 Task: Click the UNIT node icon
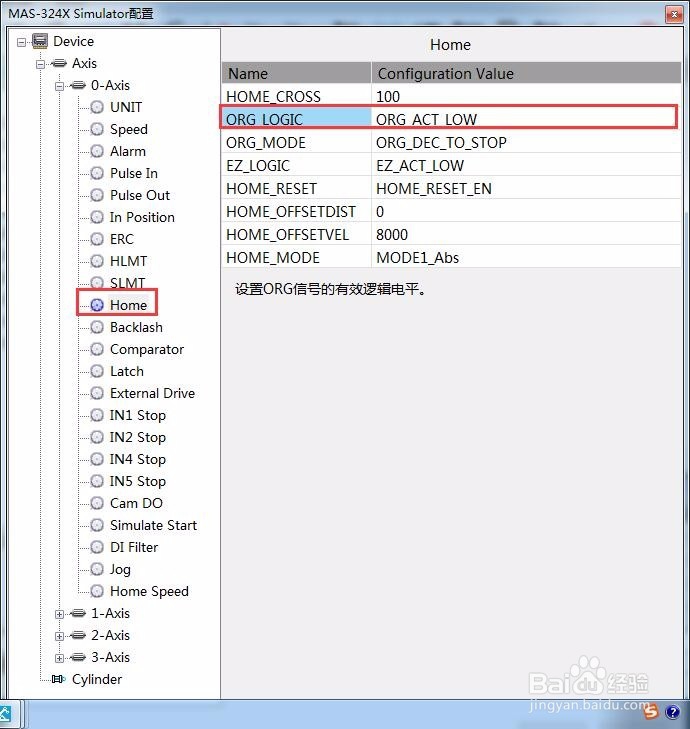97,107
